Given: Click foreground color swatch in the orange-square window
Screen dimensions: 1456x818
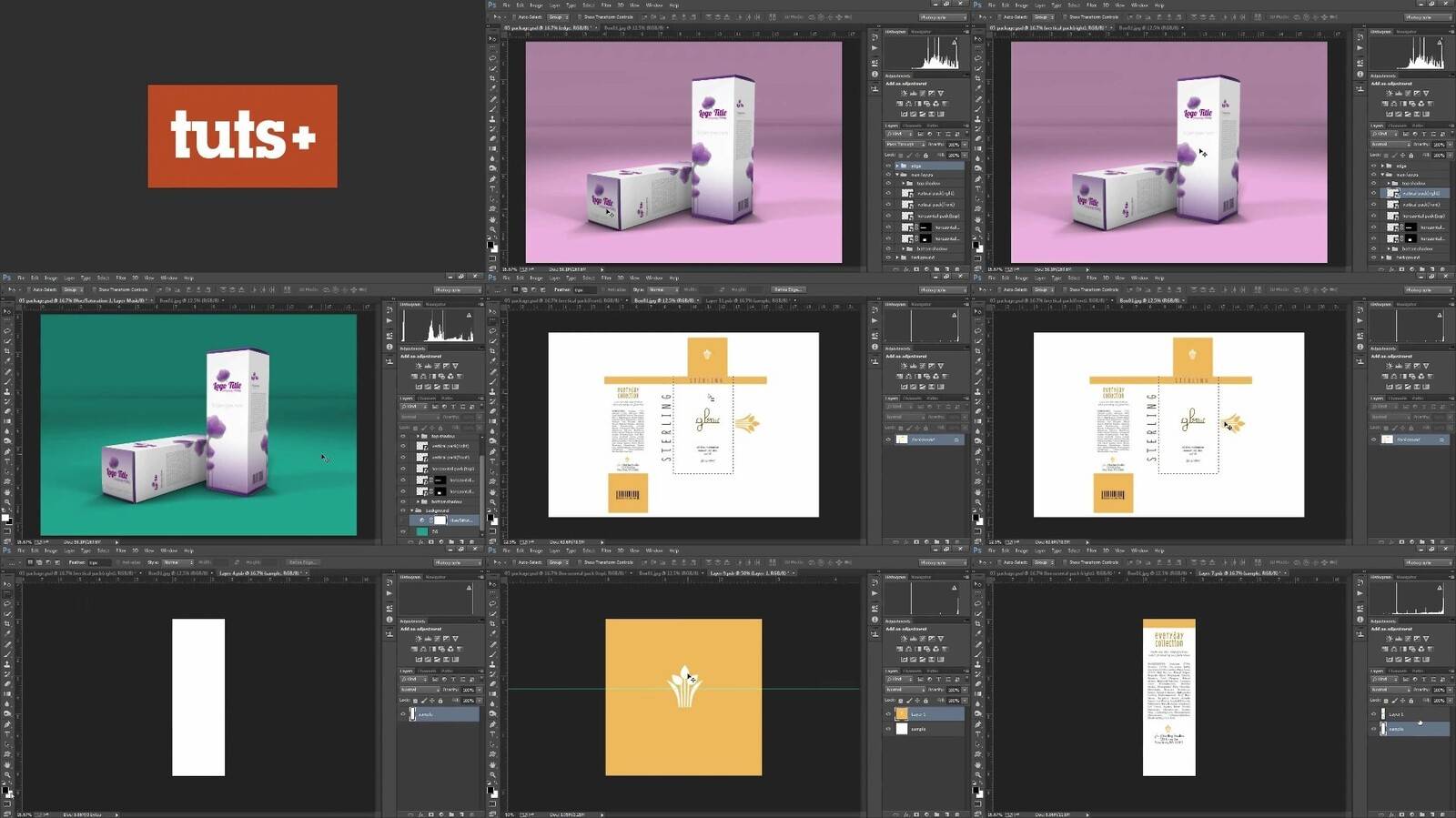Looking at the screenshot, I should tap(491, 789).
